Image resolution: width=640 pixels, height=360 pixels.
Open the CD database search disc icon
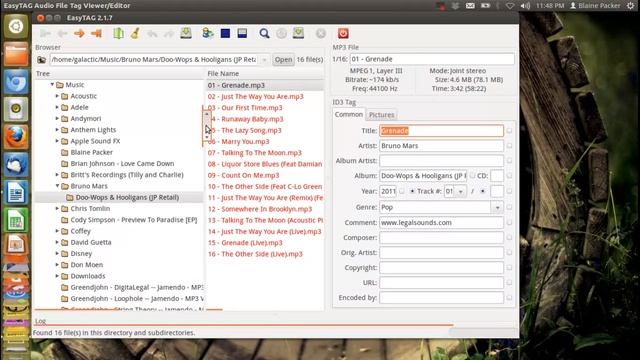[281, 33]
